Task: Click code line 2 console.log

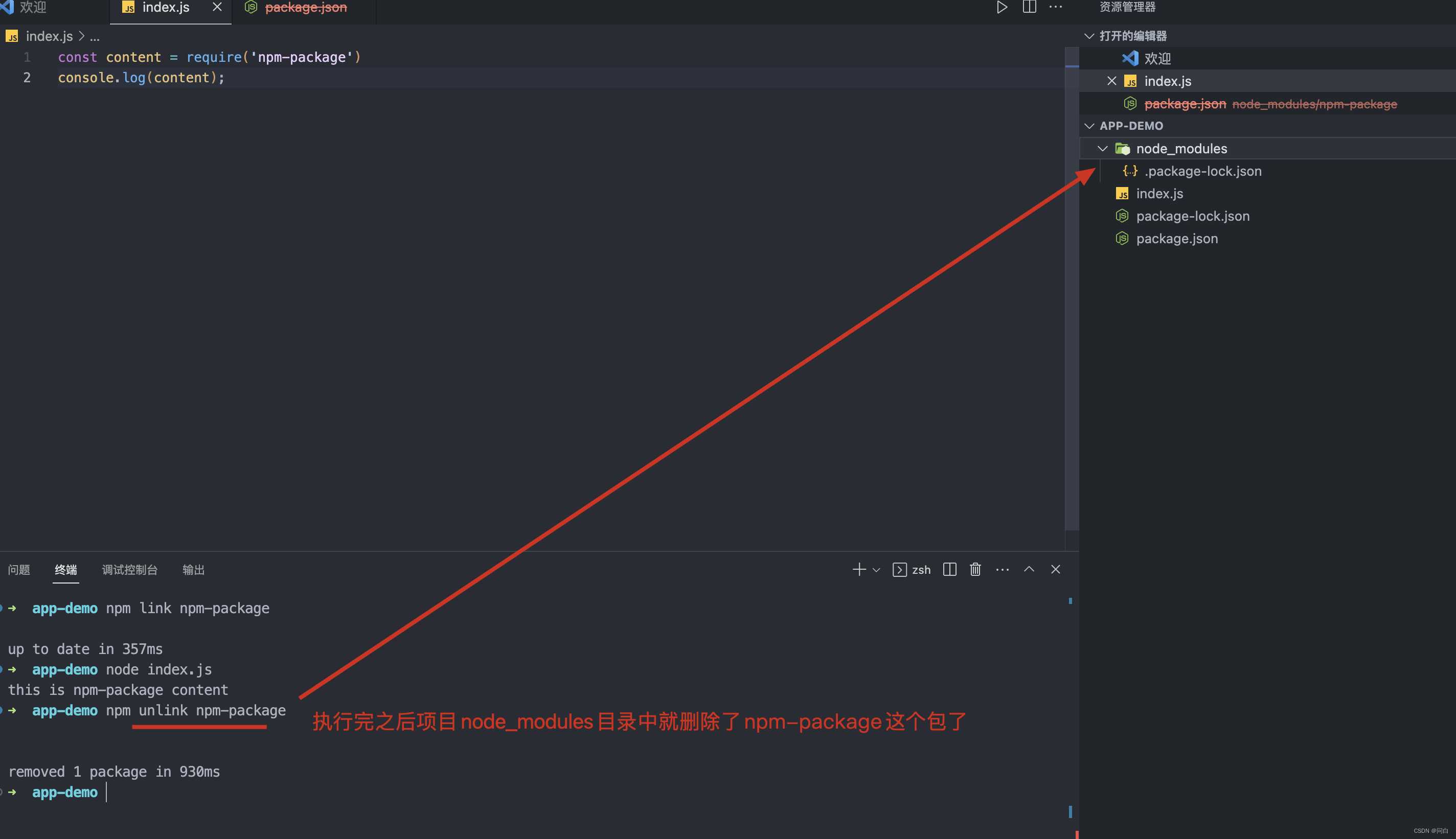Action: click(141, 77)
